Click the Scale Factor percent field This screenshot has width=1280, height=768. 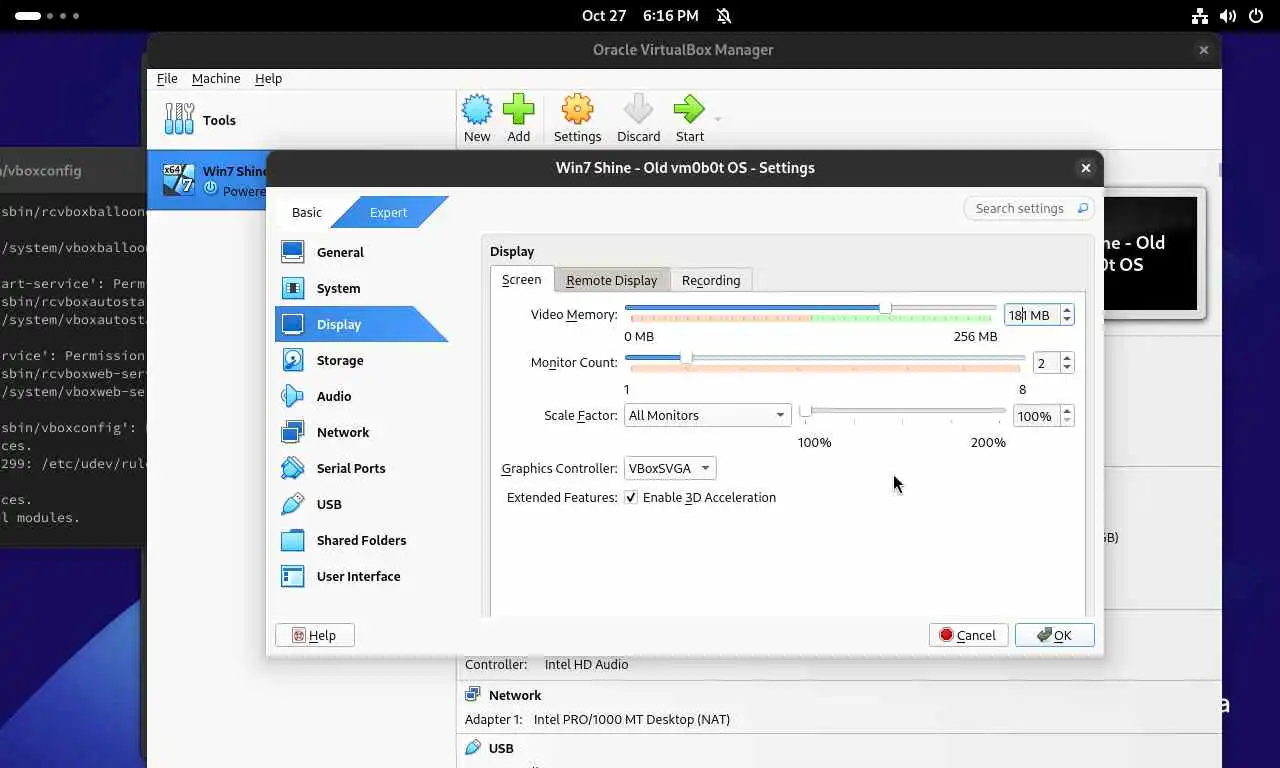1037,416
